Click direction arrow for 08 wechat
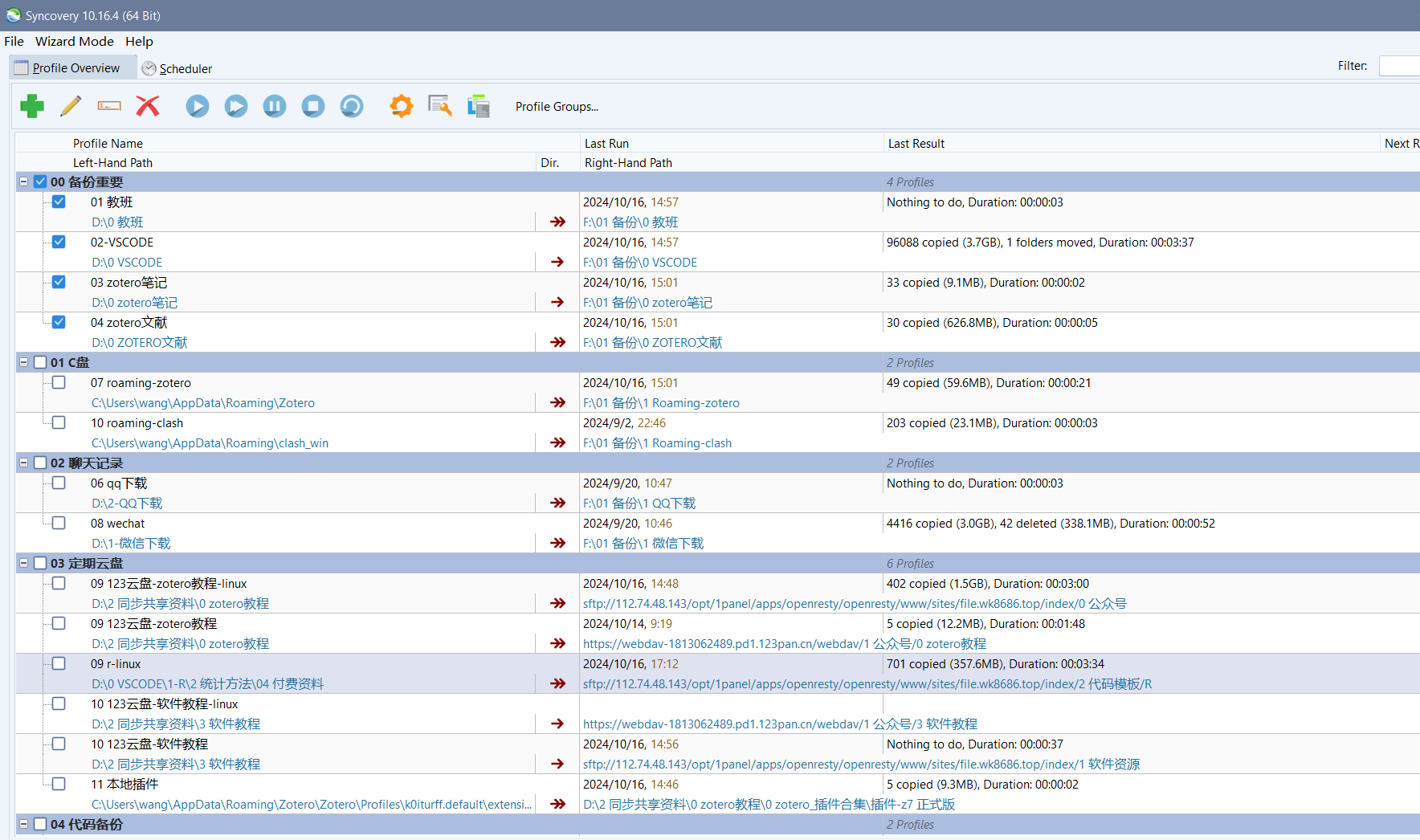This screenshot has height=840, width=1420. (558, 543)
